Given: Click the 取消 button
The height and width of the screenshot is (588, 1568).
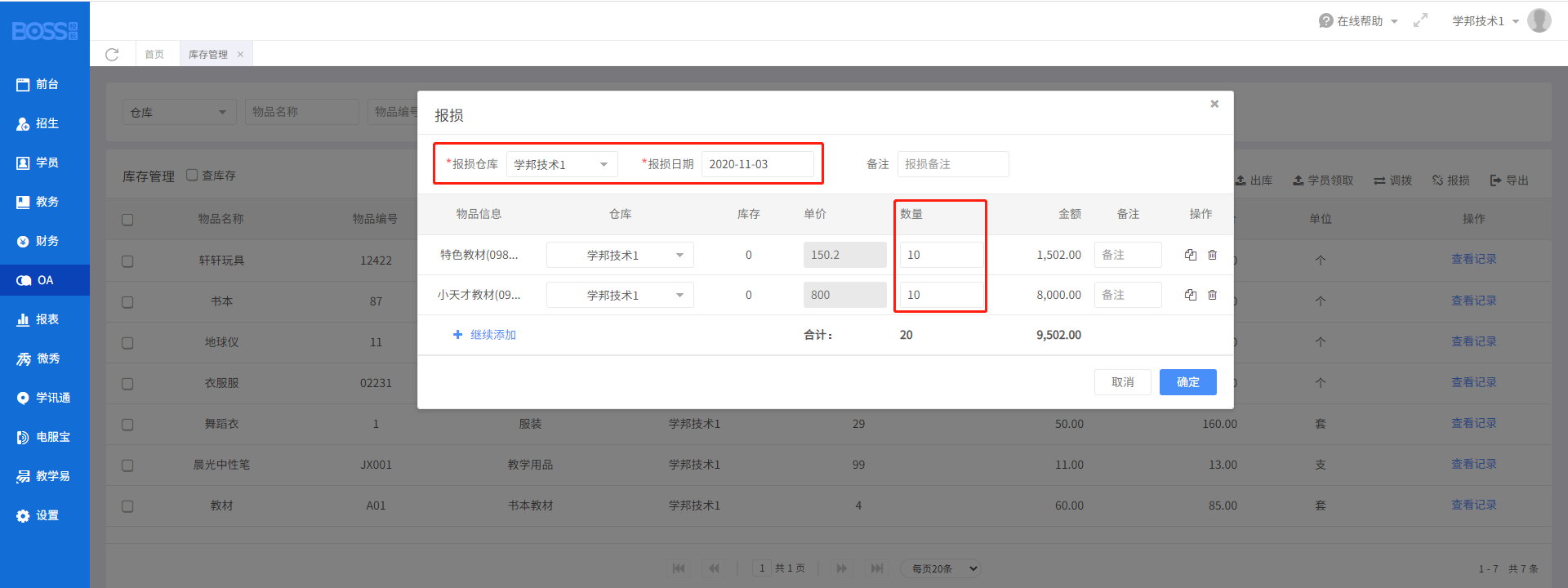Looking at the screenshot, I should point(1123,382).
